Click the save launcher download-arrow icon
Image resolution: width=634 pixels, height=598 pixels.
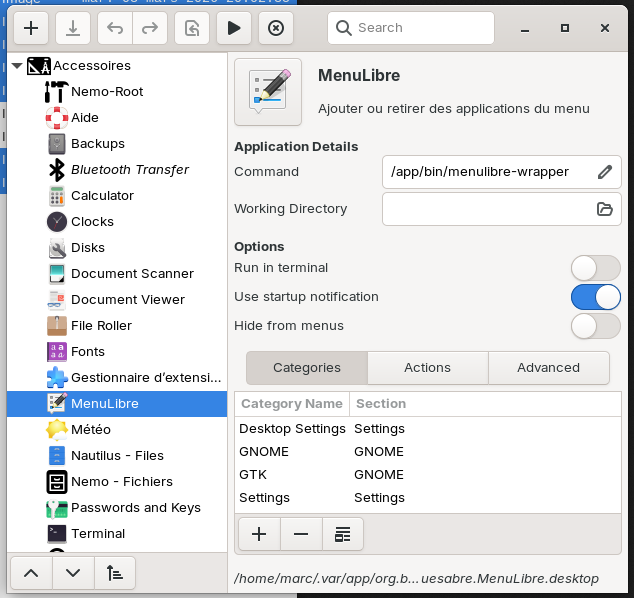tap(73, 28)
